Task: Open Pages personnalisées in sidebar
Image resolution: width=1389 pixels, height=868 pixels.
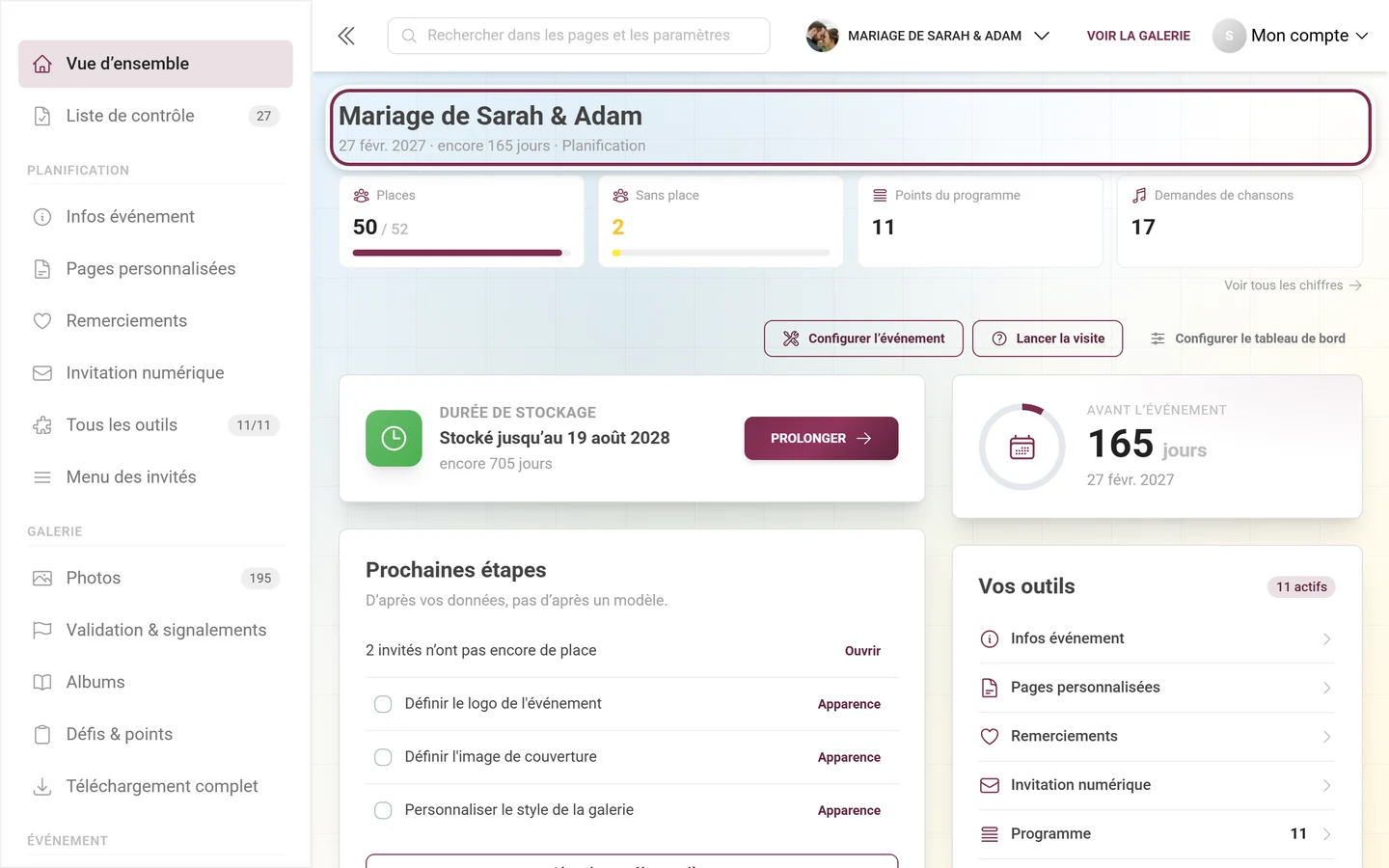Action: click(x=155, y=269)
